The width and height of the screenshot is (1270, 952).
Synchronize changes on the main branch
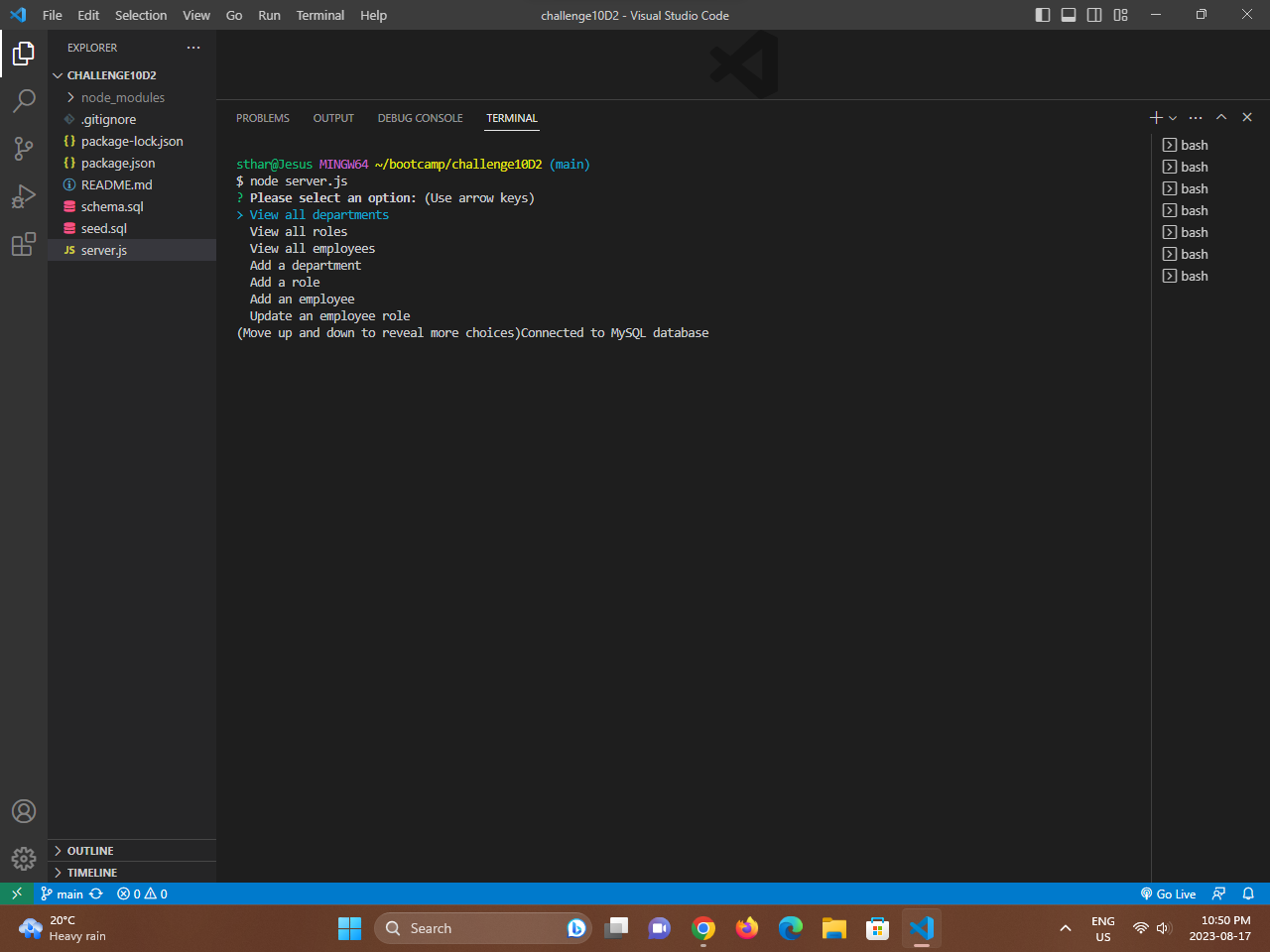[x=95, y=893]
